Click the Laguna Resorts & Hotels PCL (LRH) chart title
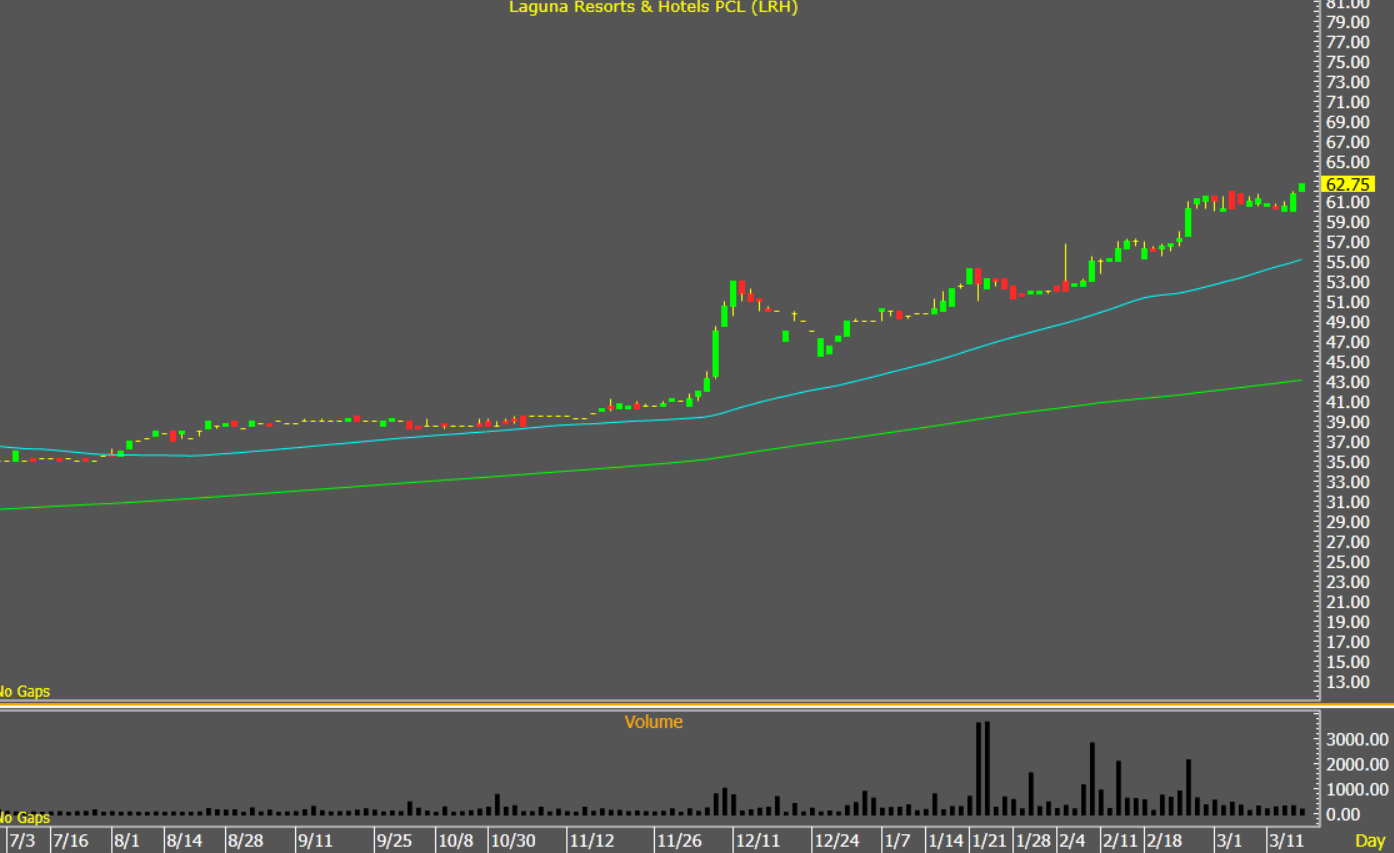Viewport: 1394px width, 853px height. coord(653,7)
